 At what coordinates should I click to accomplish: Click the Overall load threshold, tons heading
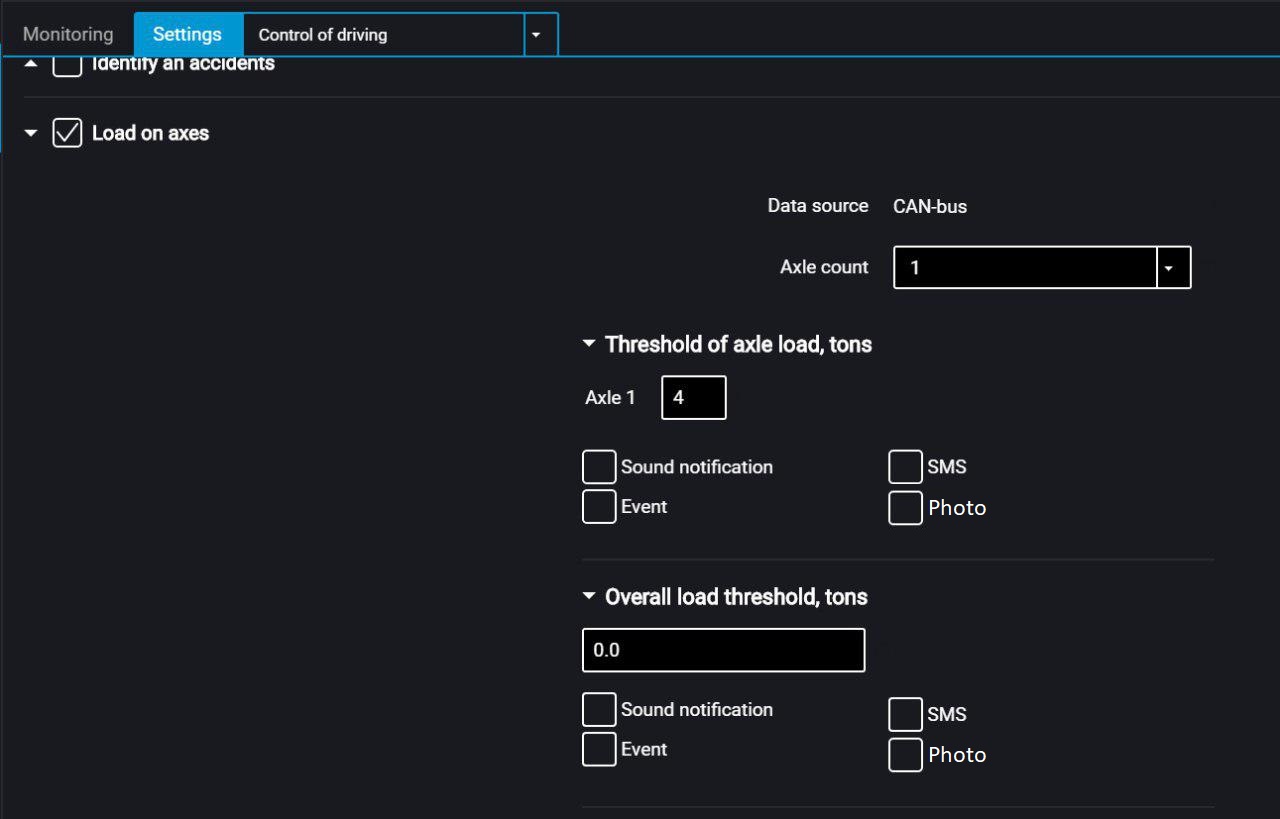coord(736,597)
